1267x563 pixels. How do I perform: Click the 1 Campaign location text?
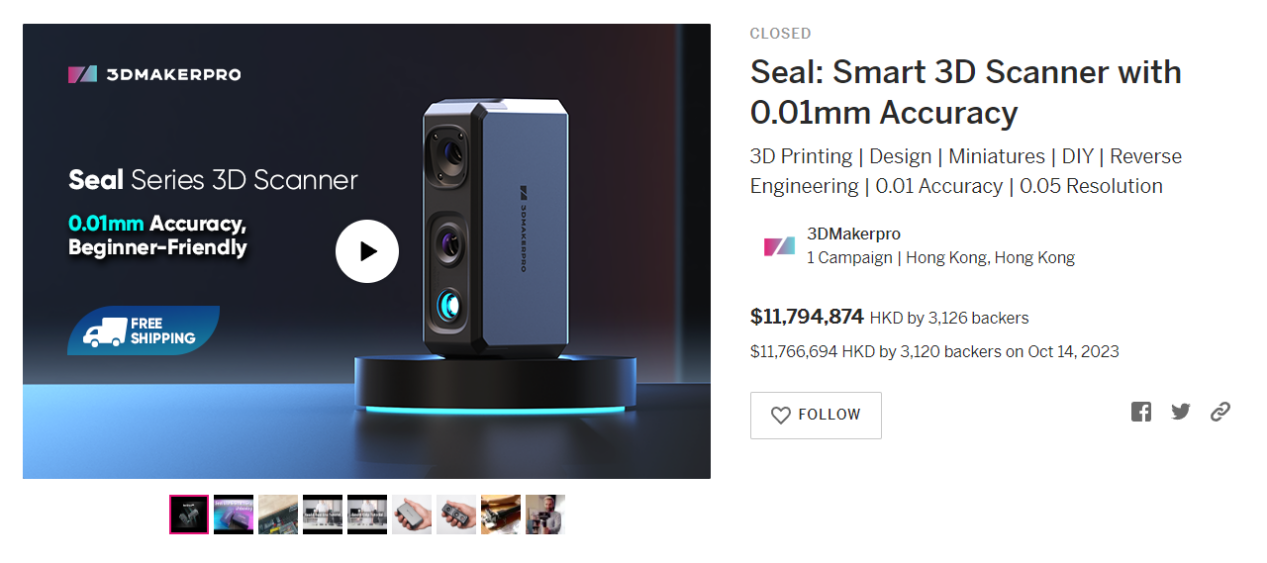(940, 258)
